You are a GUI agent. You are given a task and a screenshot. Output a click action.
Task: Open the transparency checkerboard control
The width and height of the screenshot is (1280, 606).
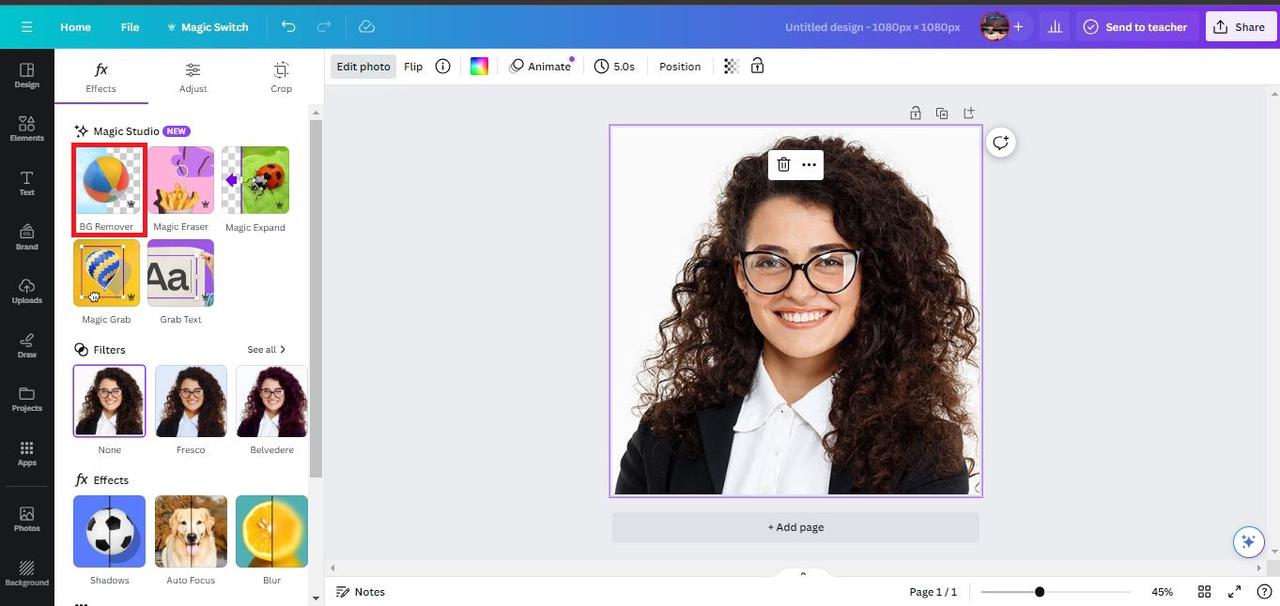coord(731,66)
